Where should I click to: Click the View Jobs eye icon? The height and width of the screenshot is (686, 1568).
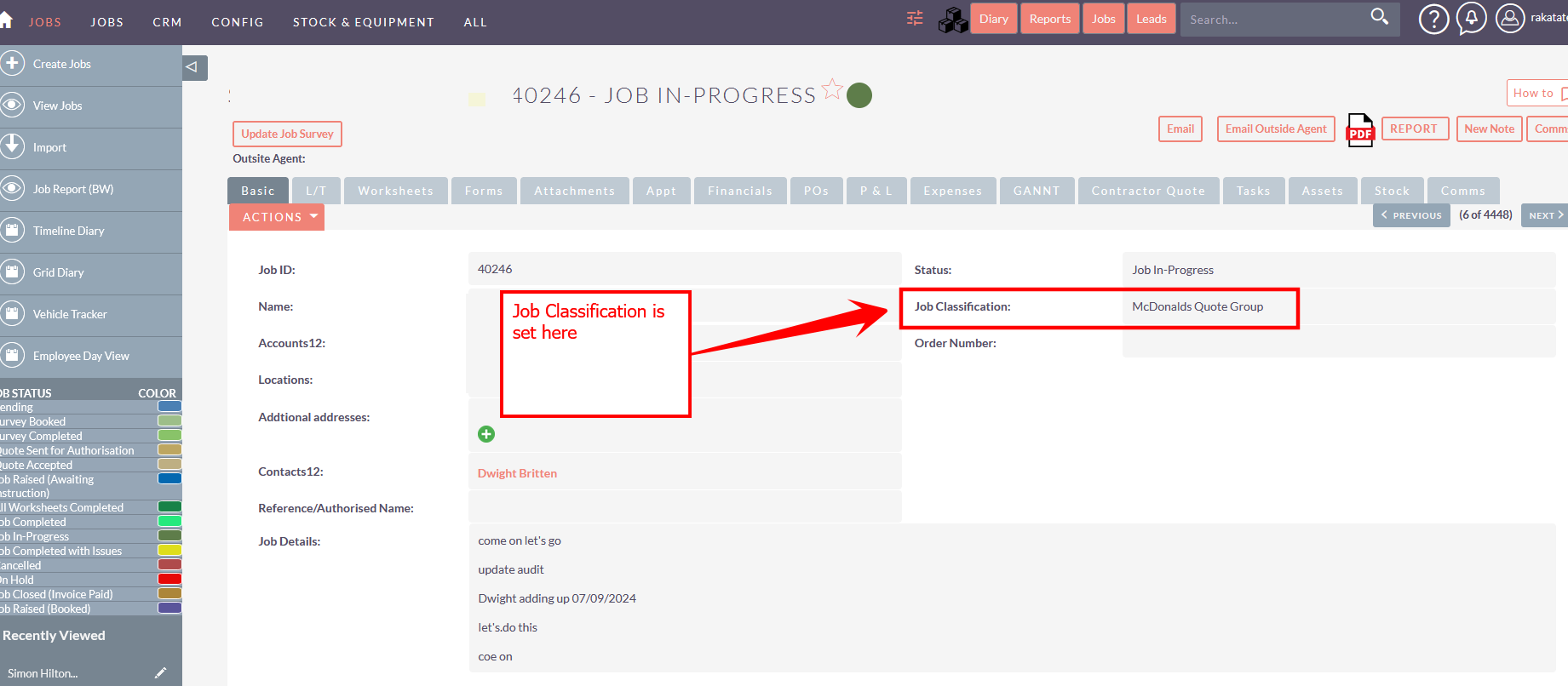(12, 105)
